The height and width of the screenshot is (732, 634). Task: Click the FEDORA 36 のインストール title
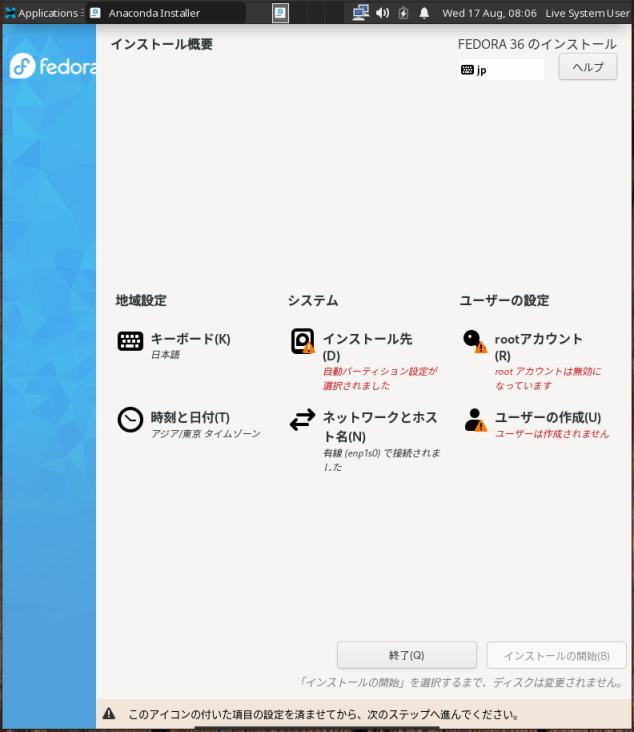tap(537, 44)
